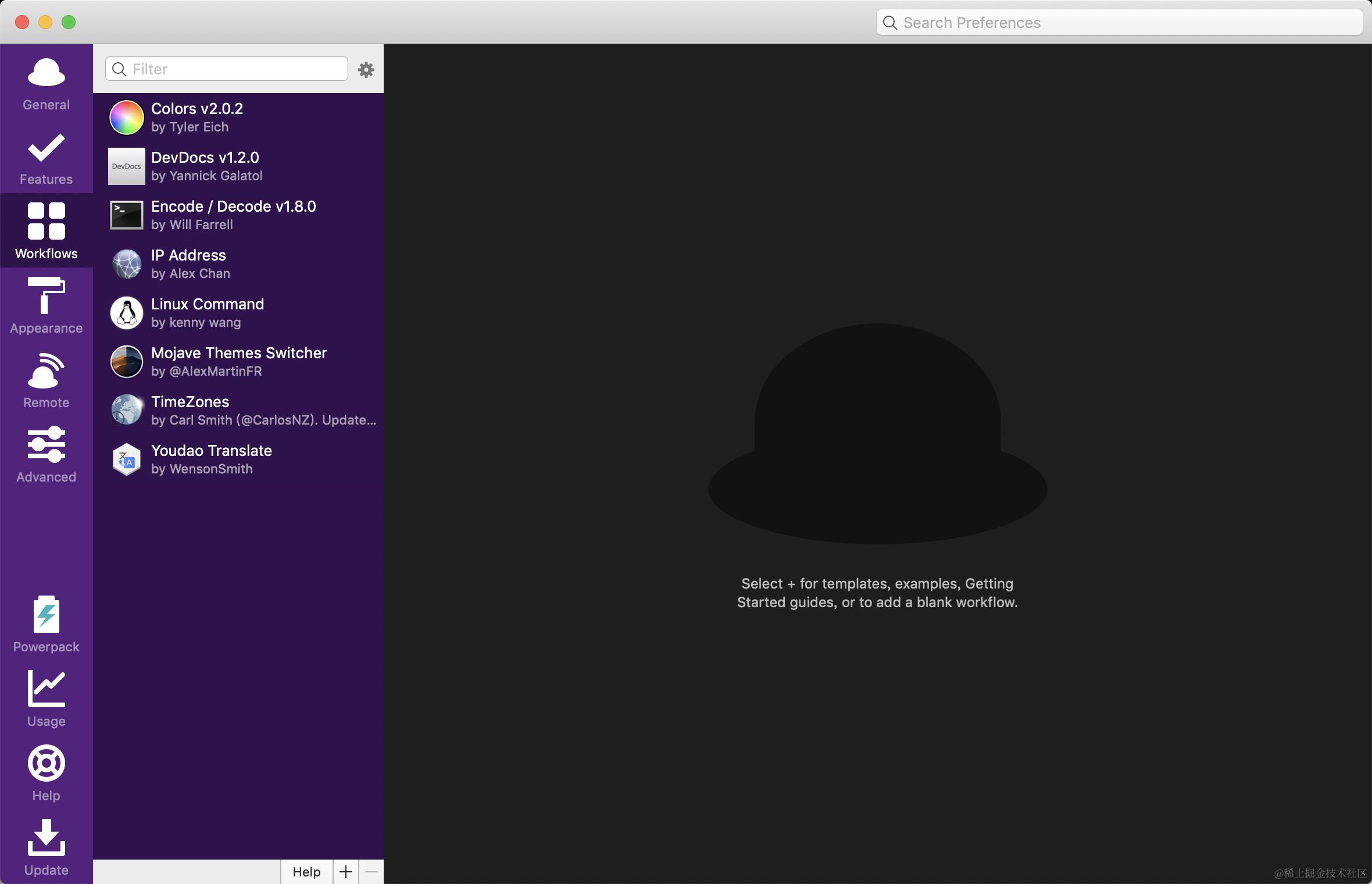Click the Help button below workflow list
This screenshot has height=884, width=1372.
(306, 871)
